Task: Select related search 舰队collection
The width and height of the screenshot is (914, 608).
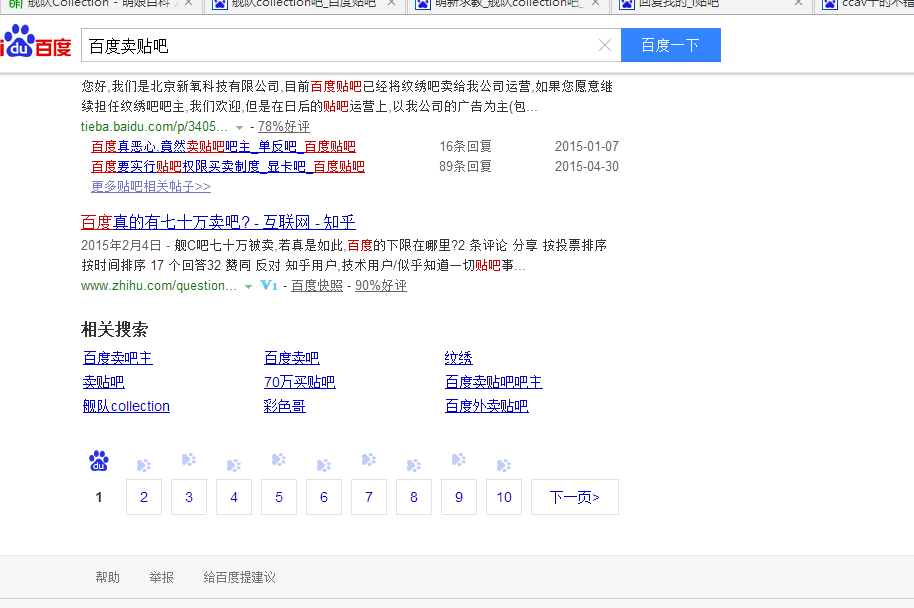Action: (126, 406)
